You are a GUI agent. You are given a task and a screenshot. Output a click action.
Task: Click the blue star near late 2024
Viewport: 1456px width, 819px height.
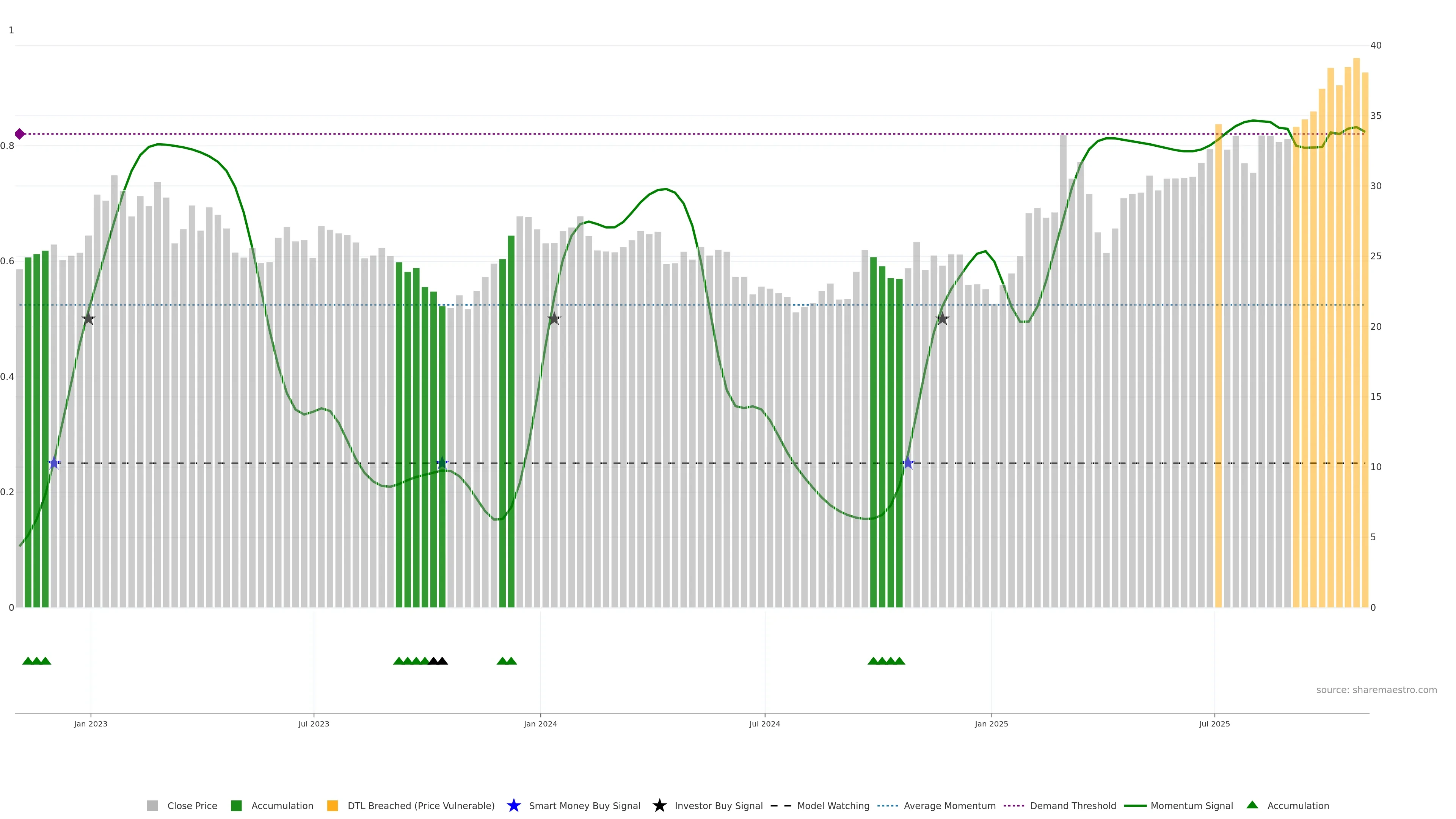point(908,463)
